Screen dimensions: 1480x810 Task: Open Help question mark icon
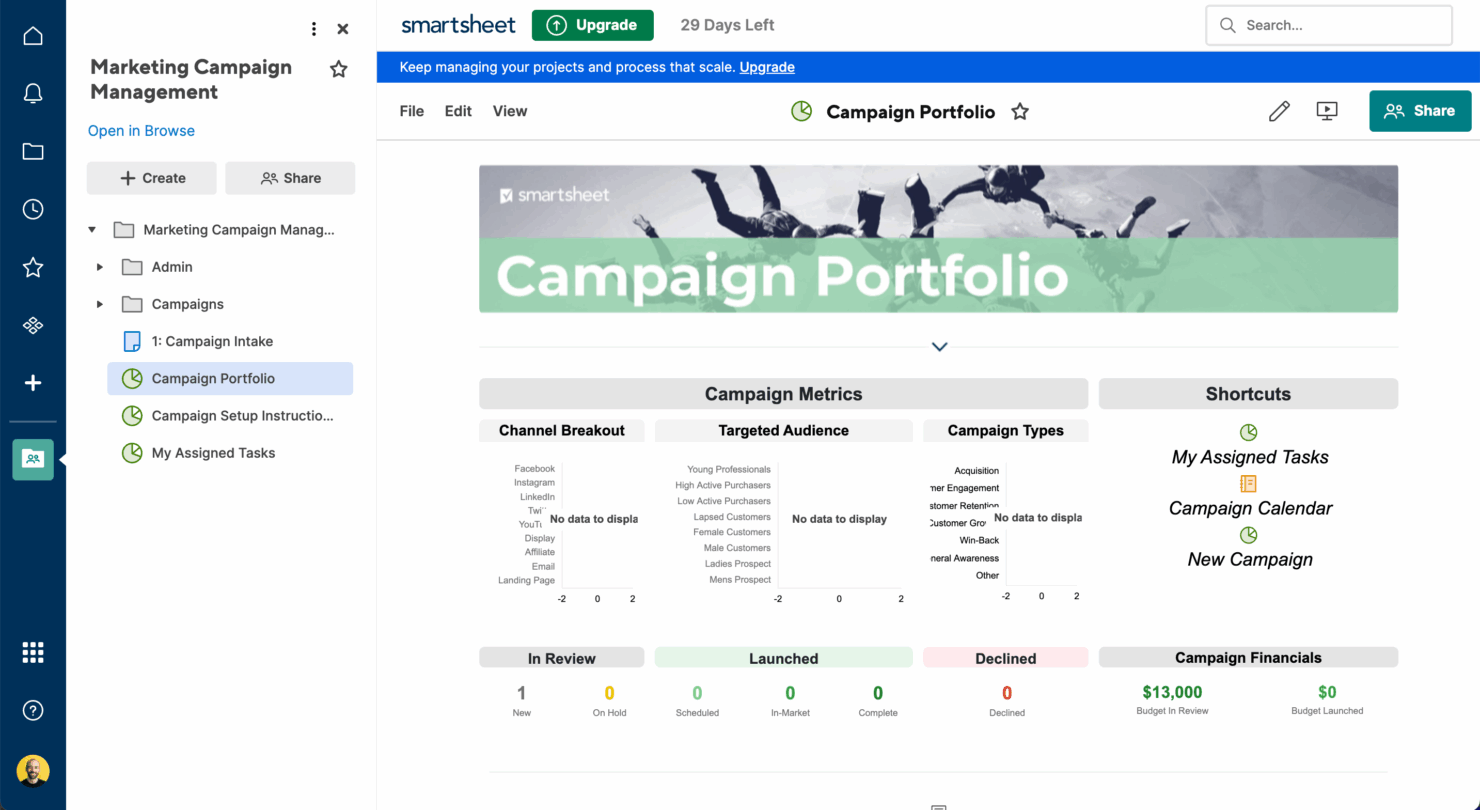[33, 711]
